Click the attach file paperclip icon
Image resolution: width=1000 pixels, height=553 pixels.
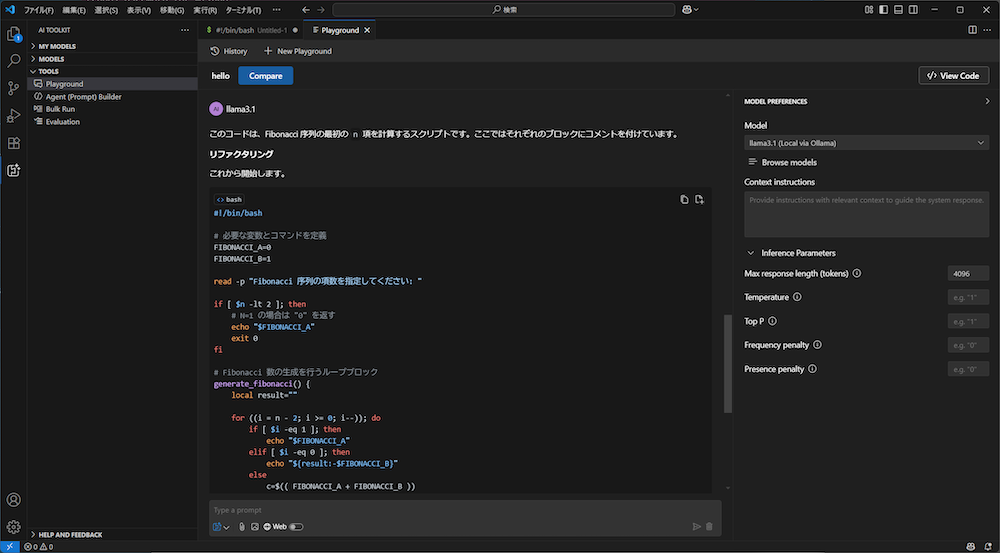coord(241,527)
